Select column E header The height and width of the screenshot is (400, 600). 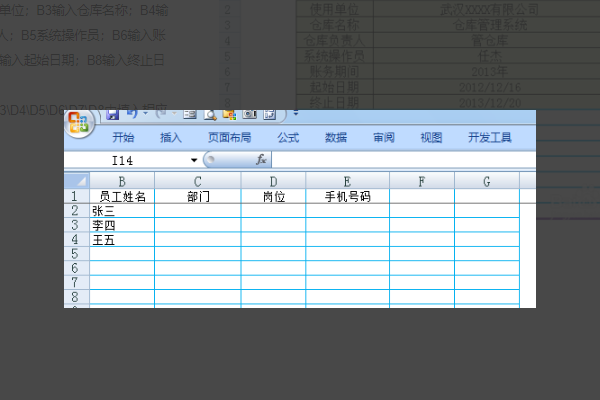pyautogui.click(x=347, y=181)
